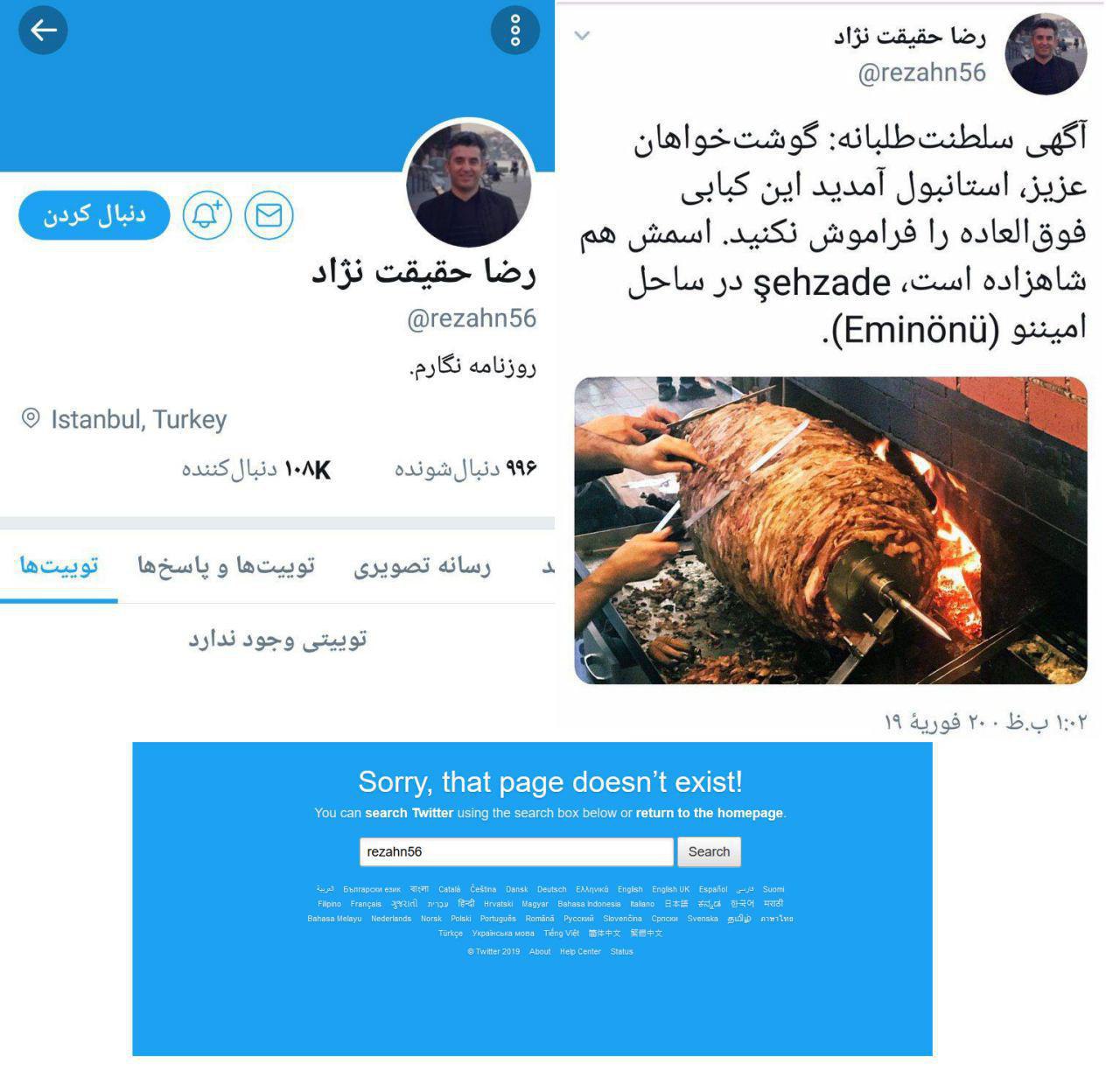Click the Search button
This screenshot has height=1078, width=1120.
pos(709,851)
